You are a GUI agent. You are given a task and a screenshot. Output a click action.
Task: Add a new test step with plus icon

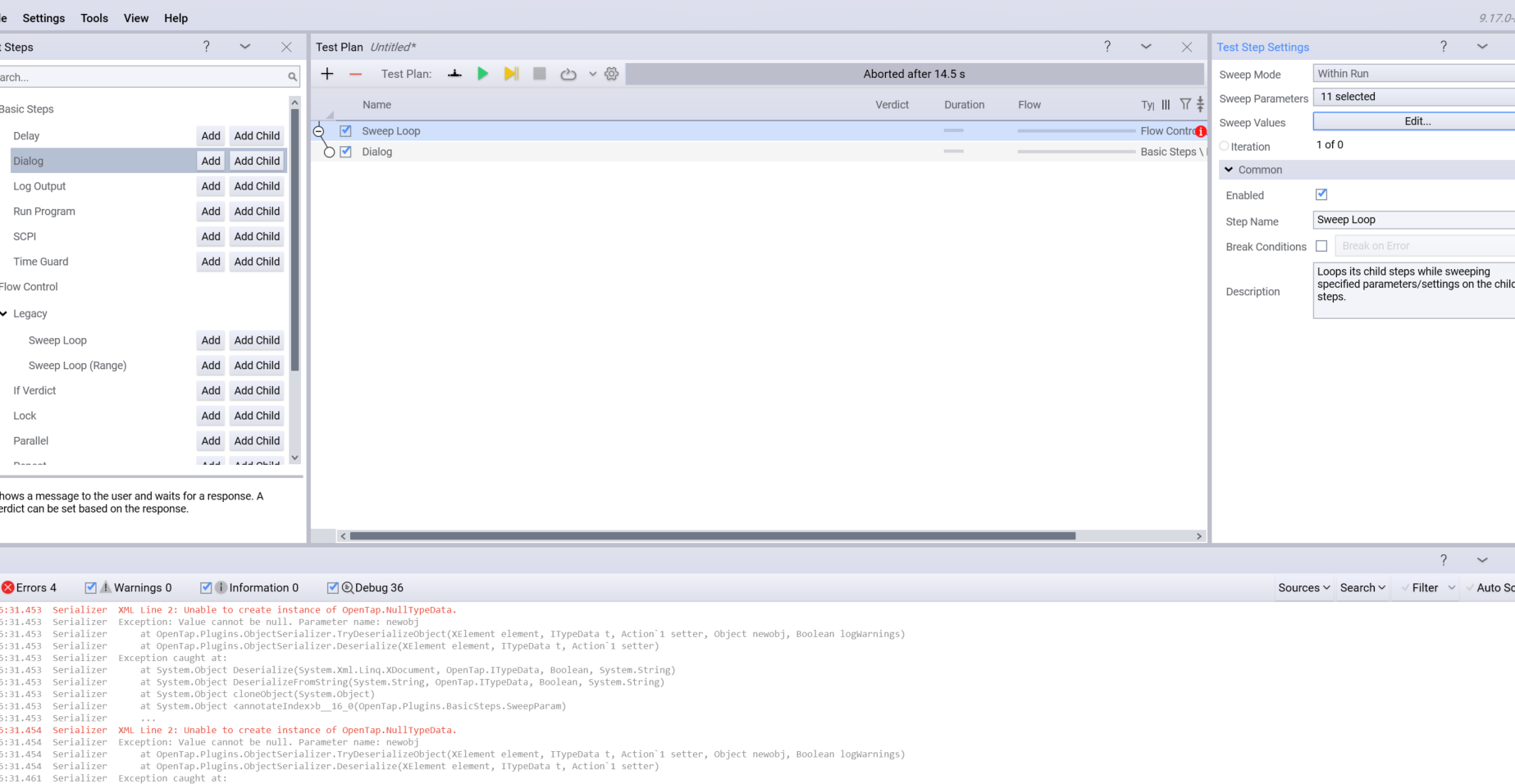(x=326, y=74)
